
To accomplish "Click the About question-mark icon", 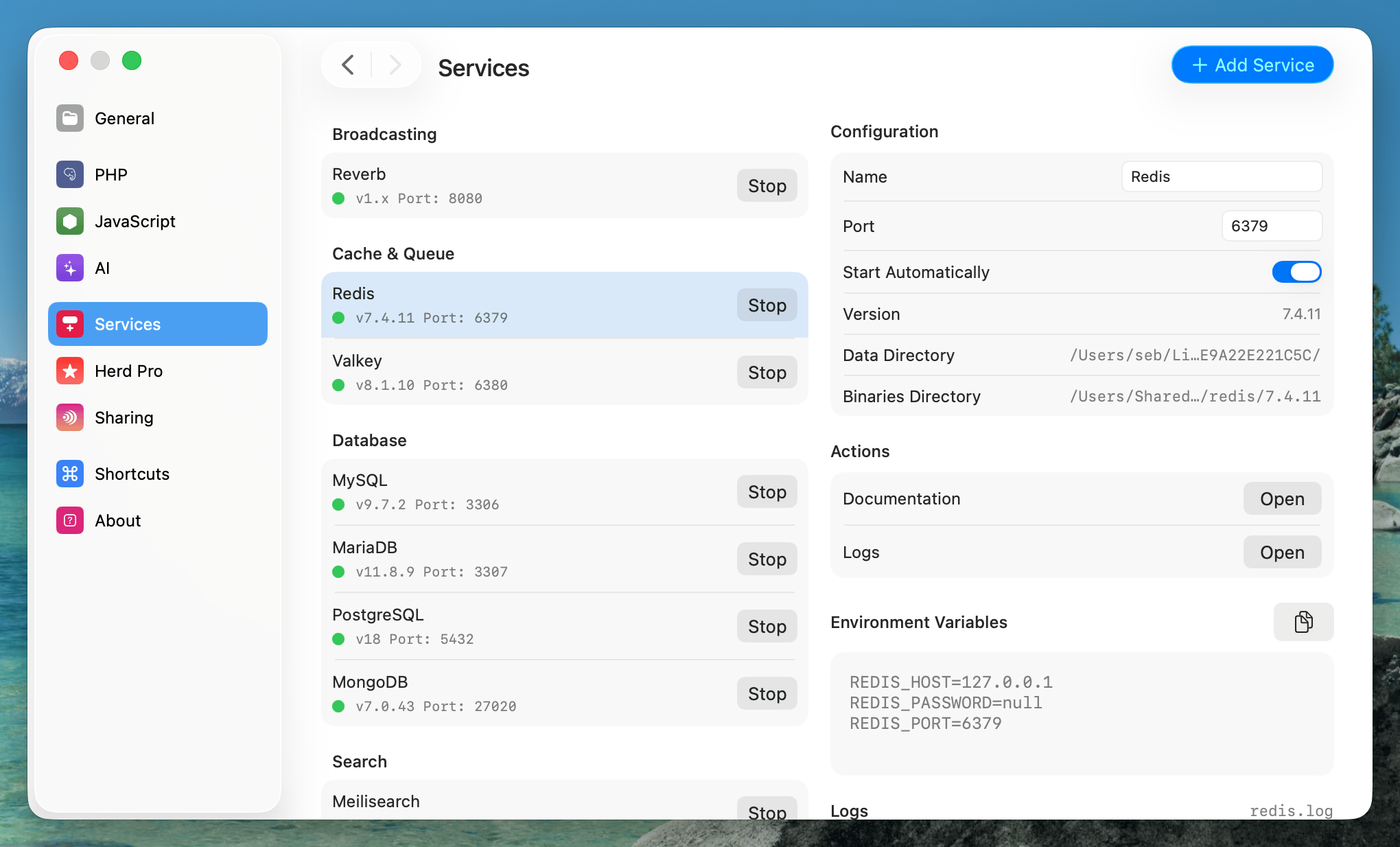I will coord(70,520).
